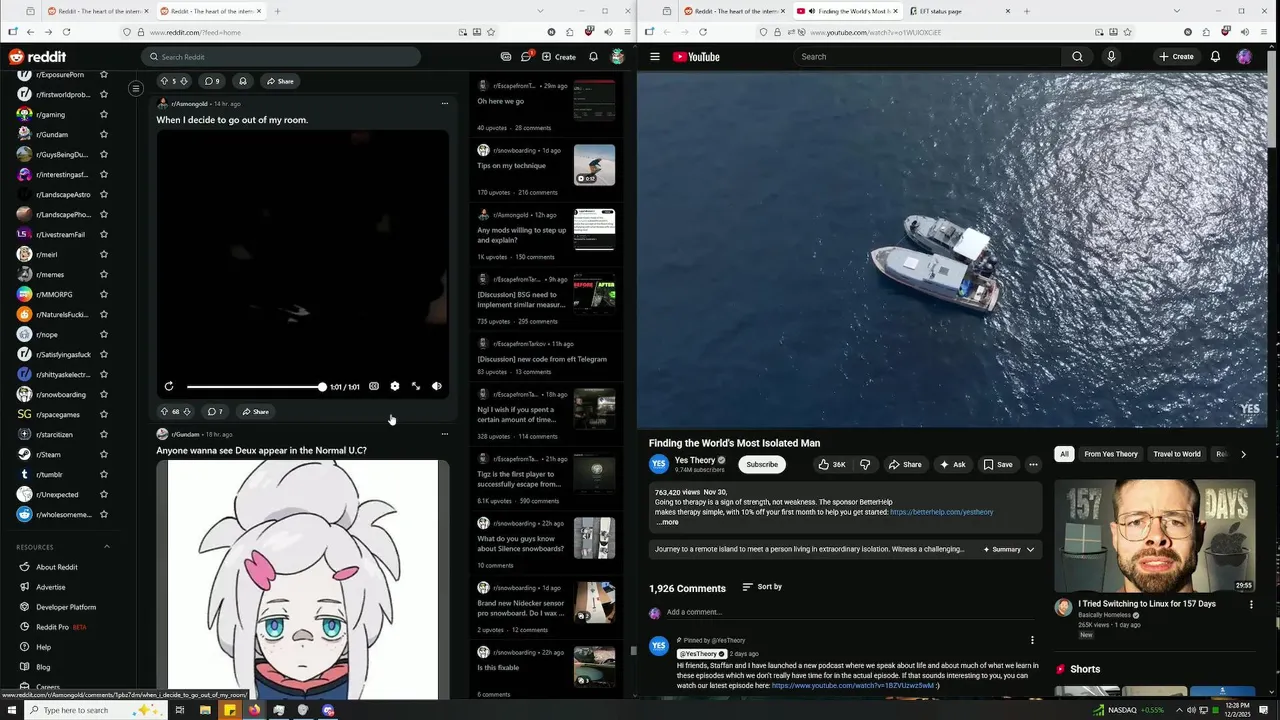Open options menu of the r/Asmongold post

pos(445,103)
